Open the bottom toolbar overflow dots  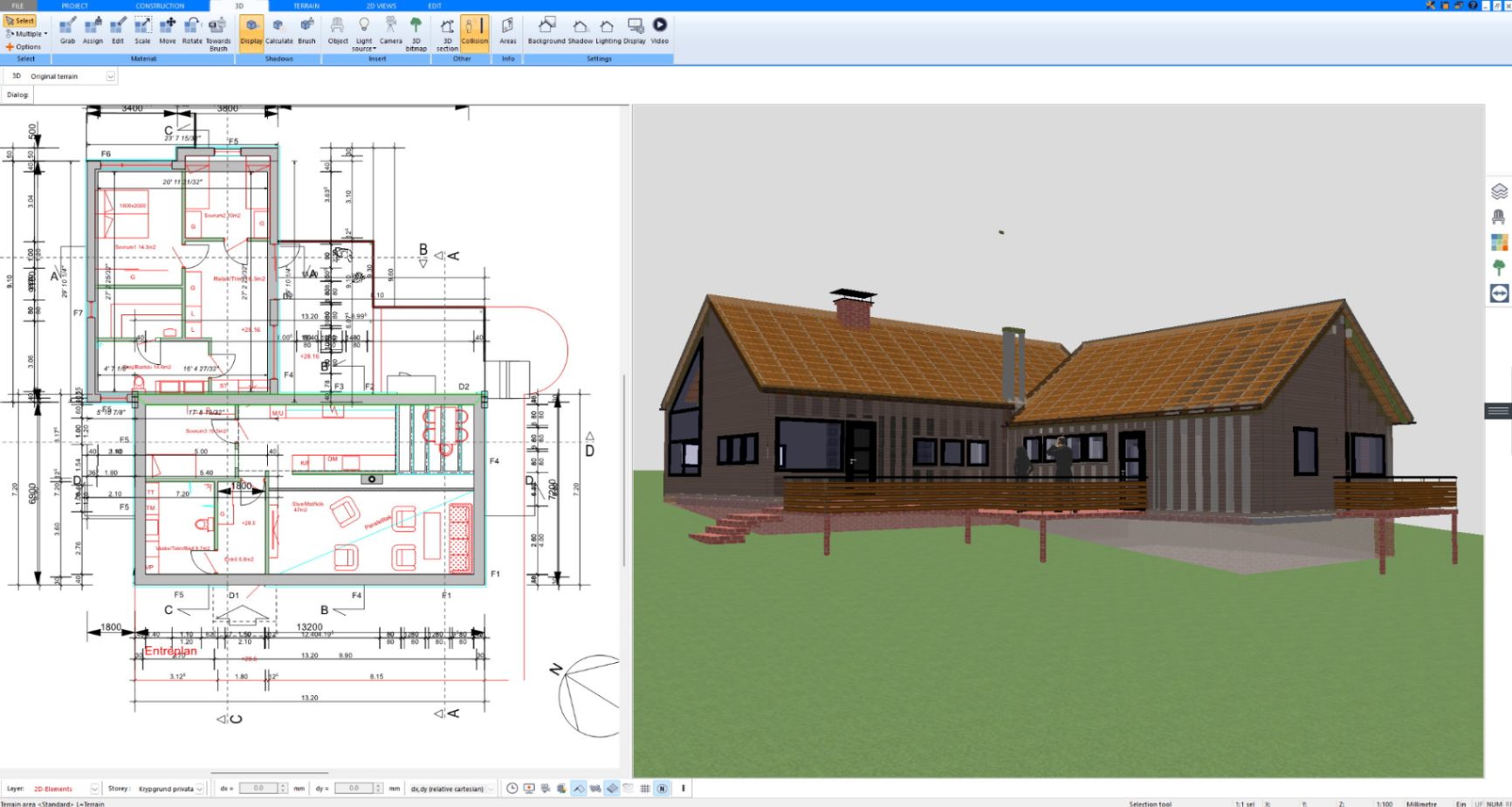click(684, 789)
